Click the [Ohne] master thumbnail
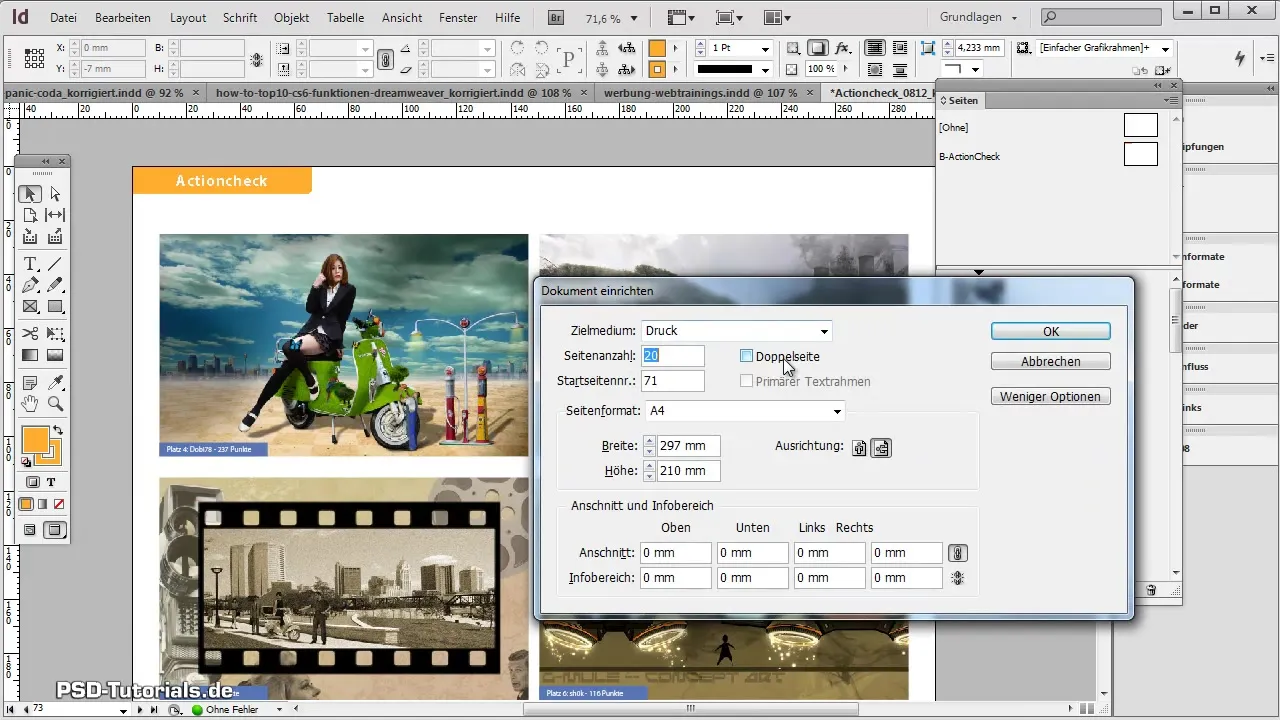 tap(1140, 125)
